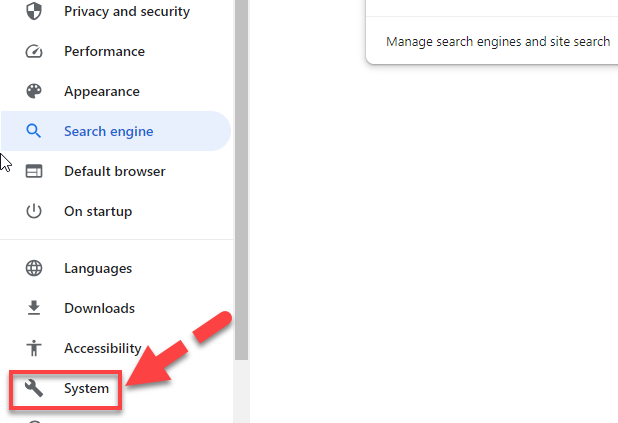Click the shield icon for Privacy and security
Screen dimensions: 618x423
coord(34,11)
